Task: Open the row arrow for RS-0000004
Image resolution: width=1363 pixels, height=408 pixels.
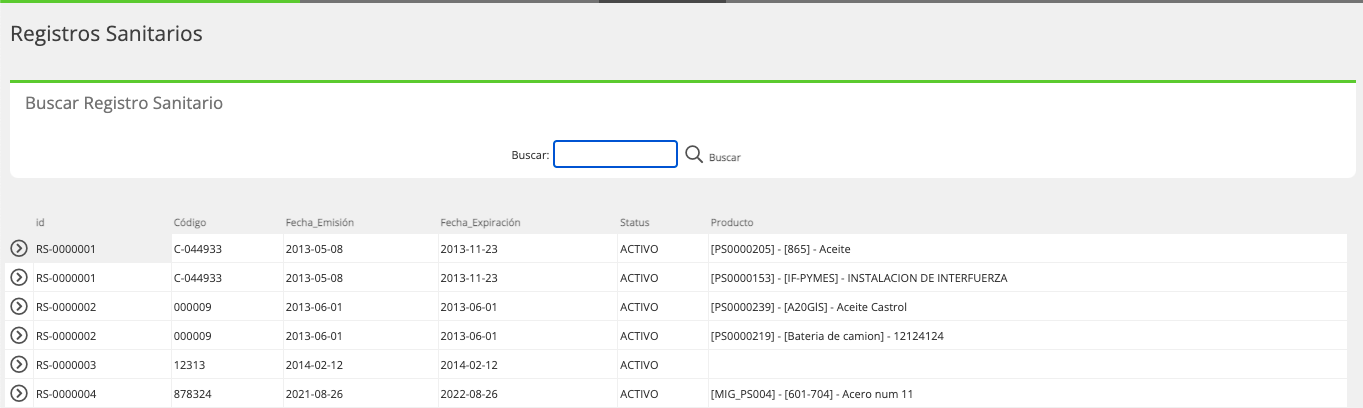Action: [x=18, y=393]
